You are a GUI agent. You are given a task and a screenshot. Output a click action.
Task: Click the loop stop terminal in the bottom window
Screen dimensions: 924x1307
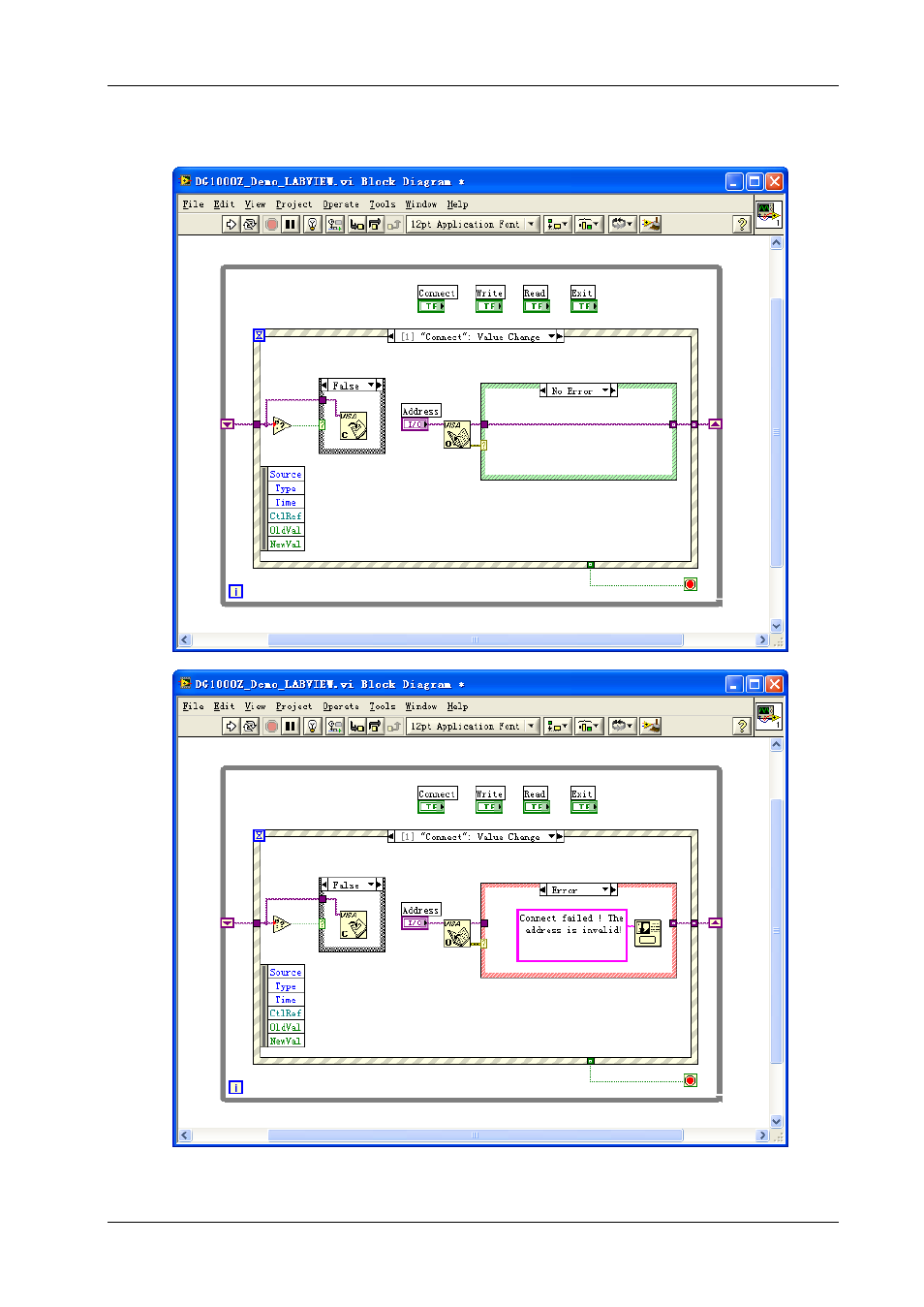(x=691, y=1080)
